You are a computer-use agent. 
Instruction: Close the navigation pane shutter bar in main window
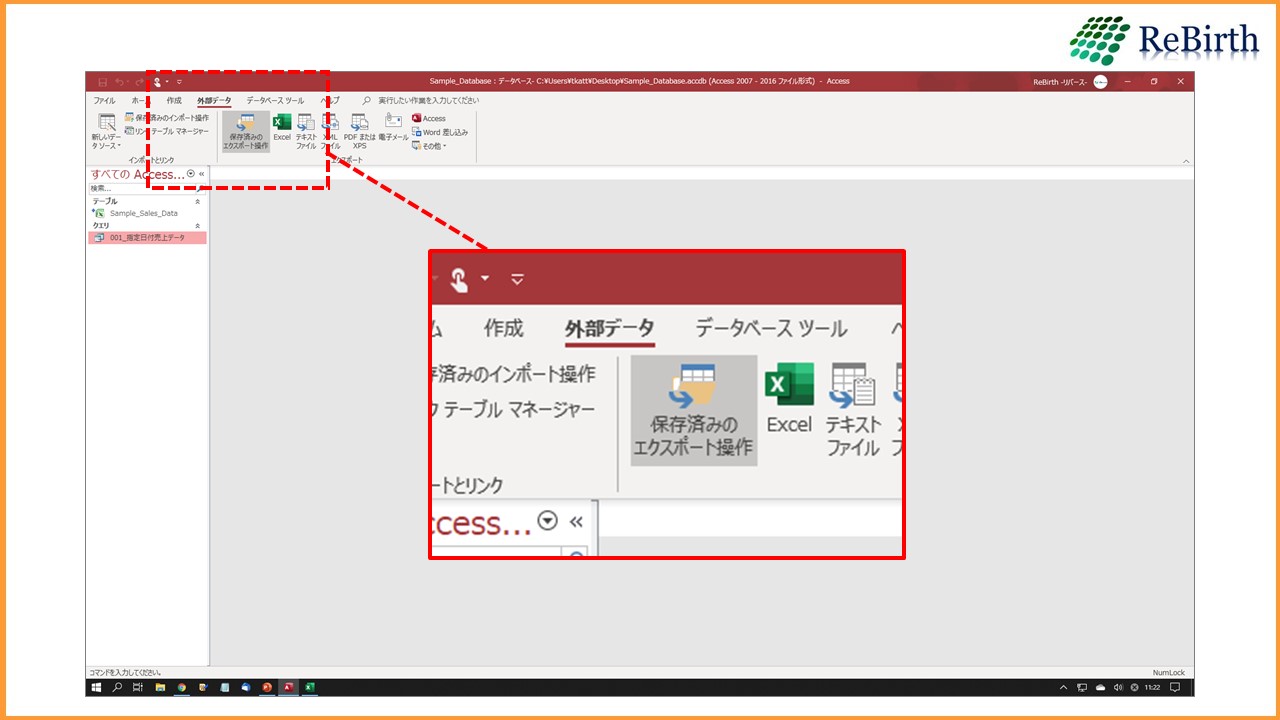pyautogui.click(x=202, y=174)
